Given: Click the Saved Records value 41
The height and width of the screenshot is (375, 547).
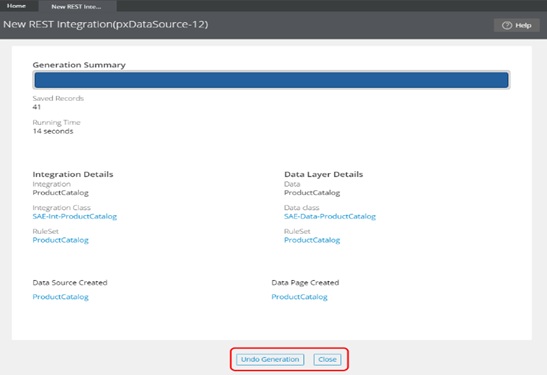Looking at the screenshot, I should [37, 107].
